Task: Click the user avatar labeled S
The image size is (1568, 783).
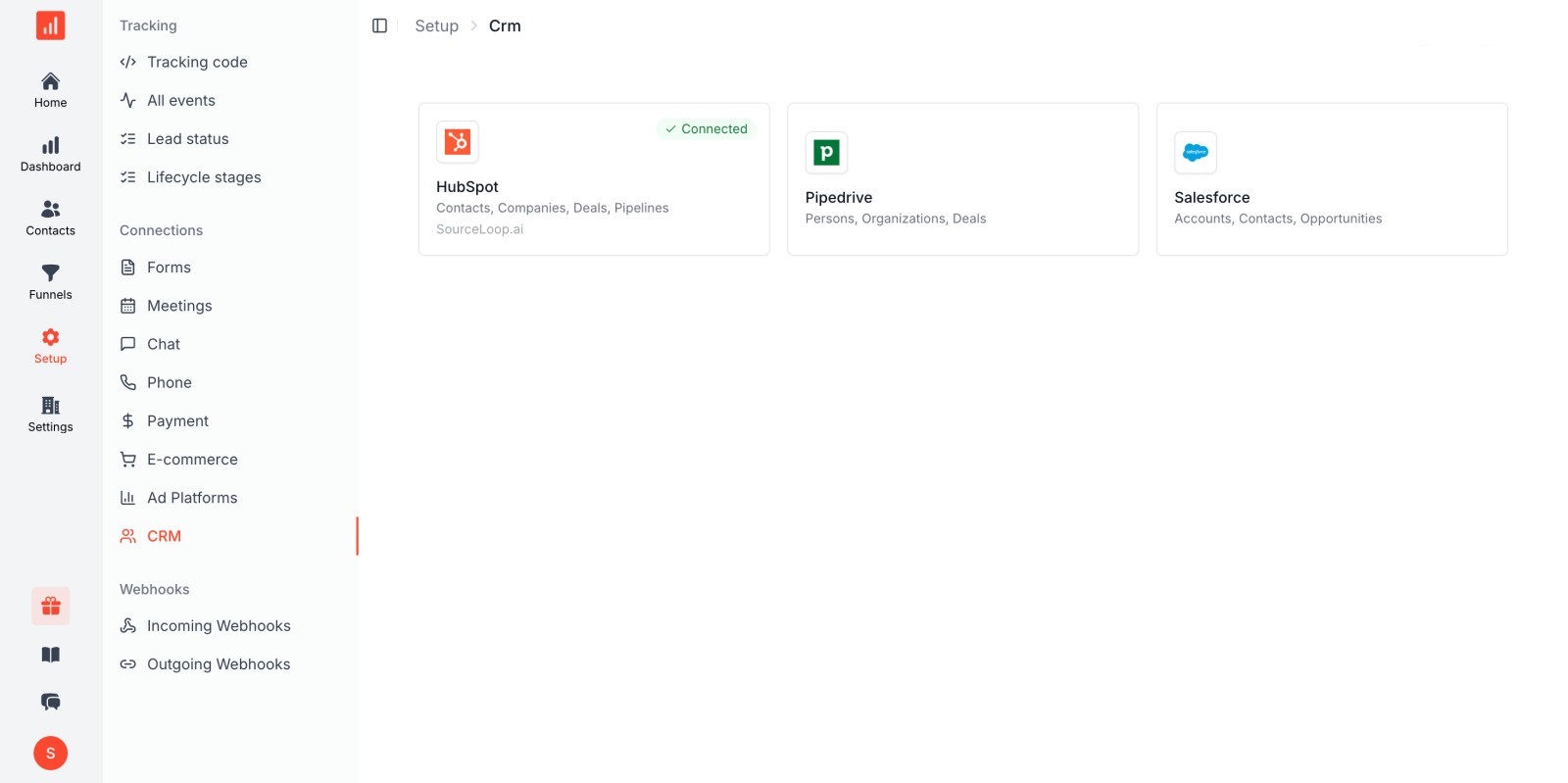Action: point(51,754)
